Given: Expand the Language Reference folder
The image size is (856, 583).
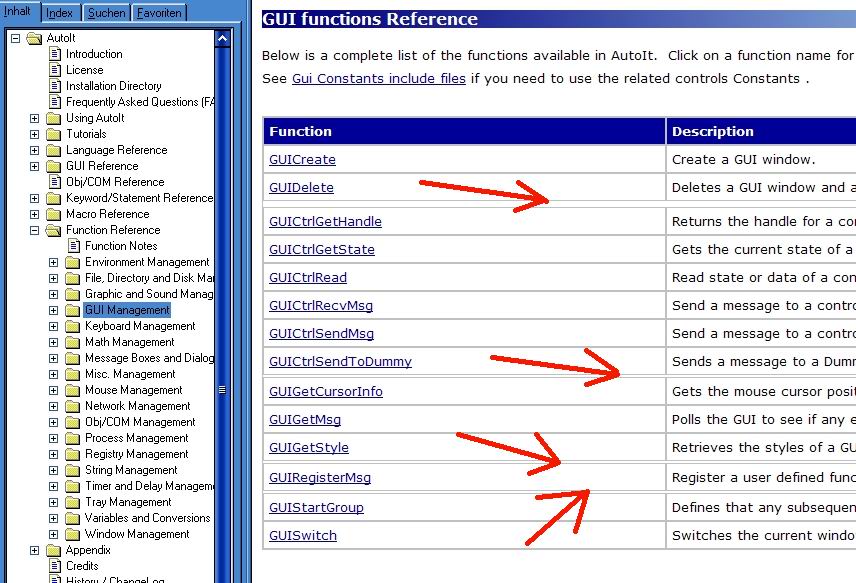Looking at the screenshot, I should (34, 150).
